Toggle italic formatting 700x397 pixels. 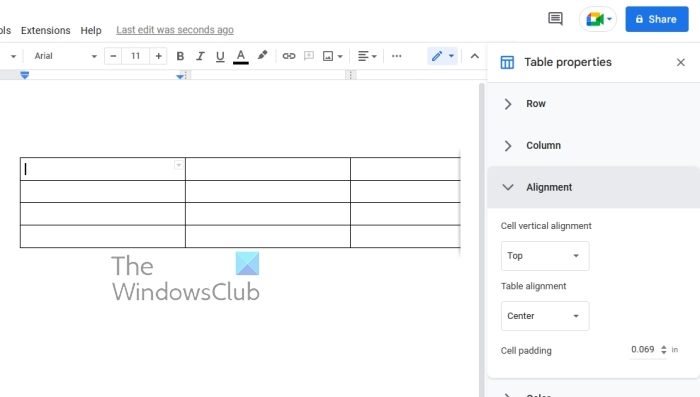tap(200, 56)
